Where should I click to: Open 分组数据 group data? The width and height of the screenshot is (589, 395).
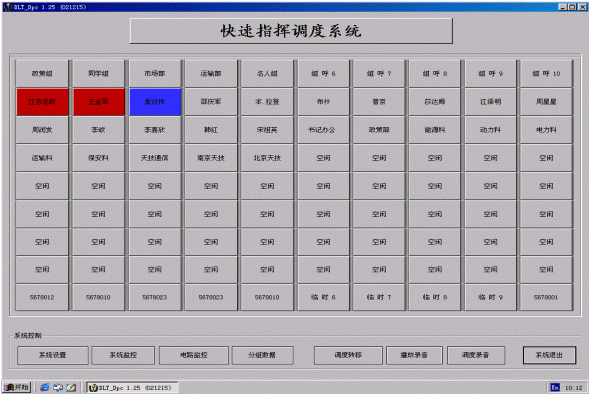[x=262, y=355]
